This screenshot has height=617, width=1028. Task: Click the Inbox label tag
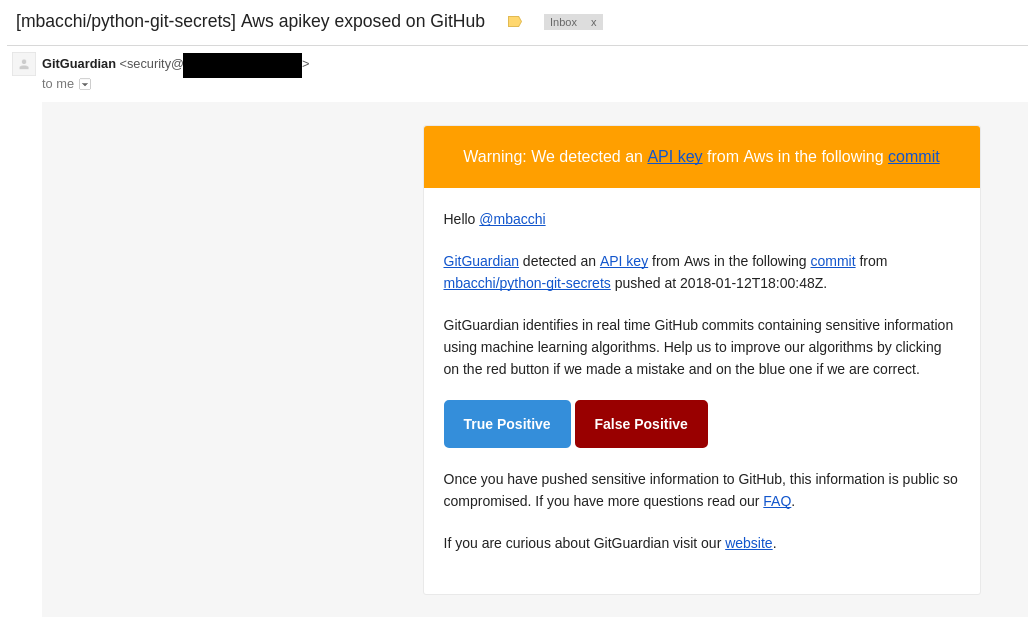[x=563, y=22]
